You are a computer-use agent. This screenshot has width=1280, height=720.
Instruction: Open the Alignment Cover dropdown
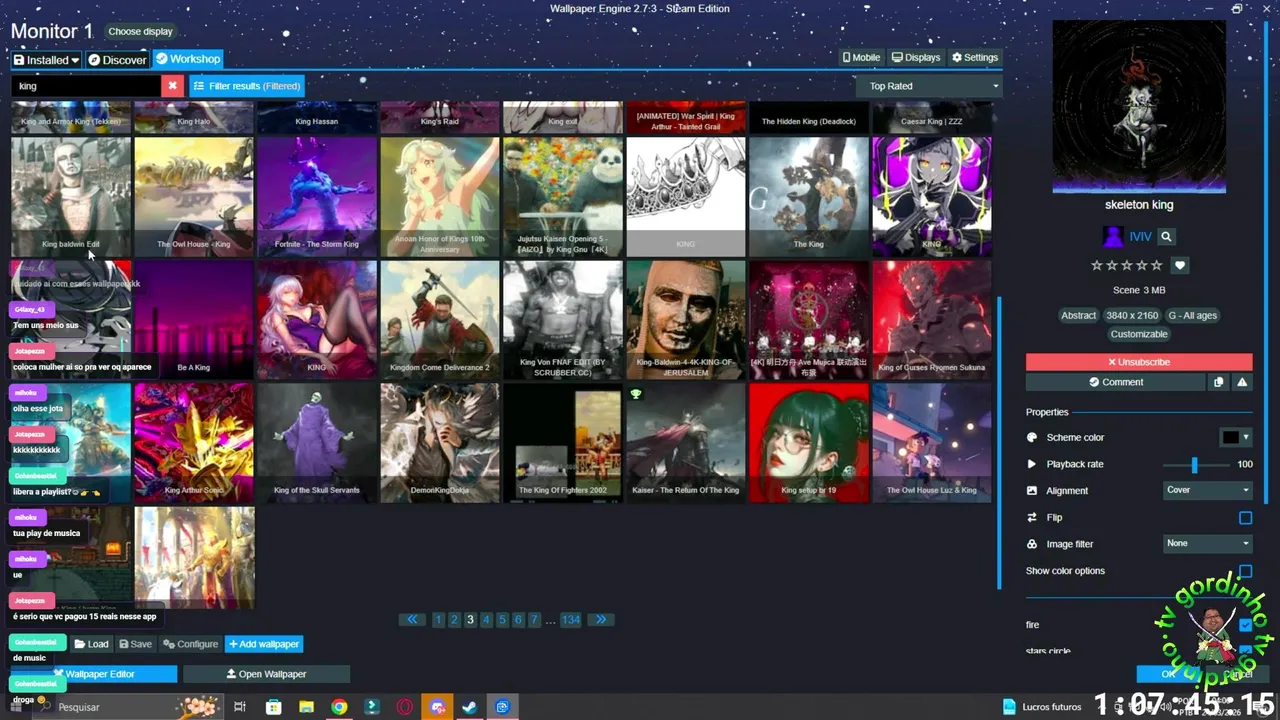click(1208, 490)
